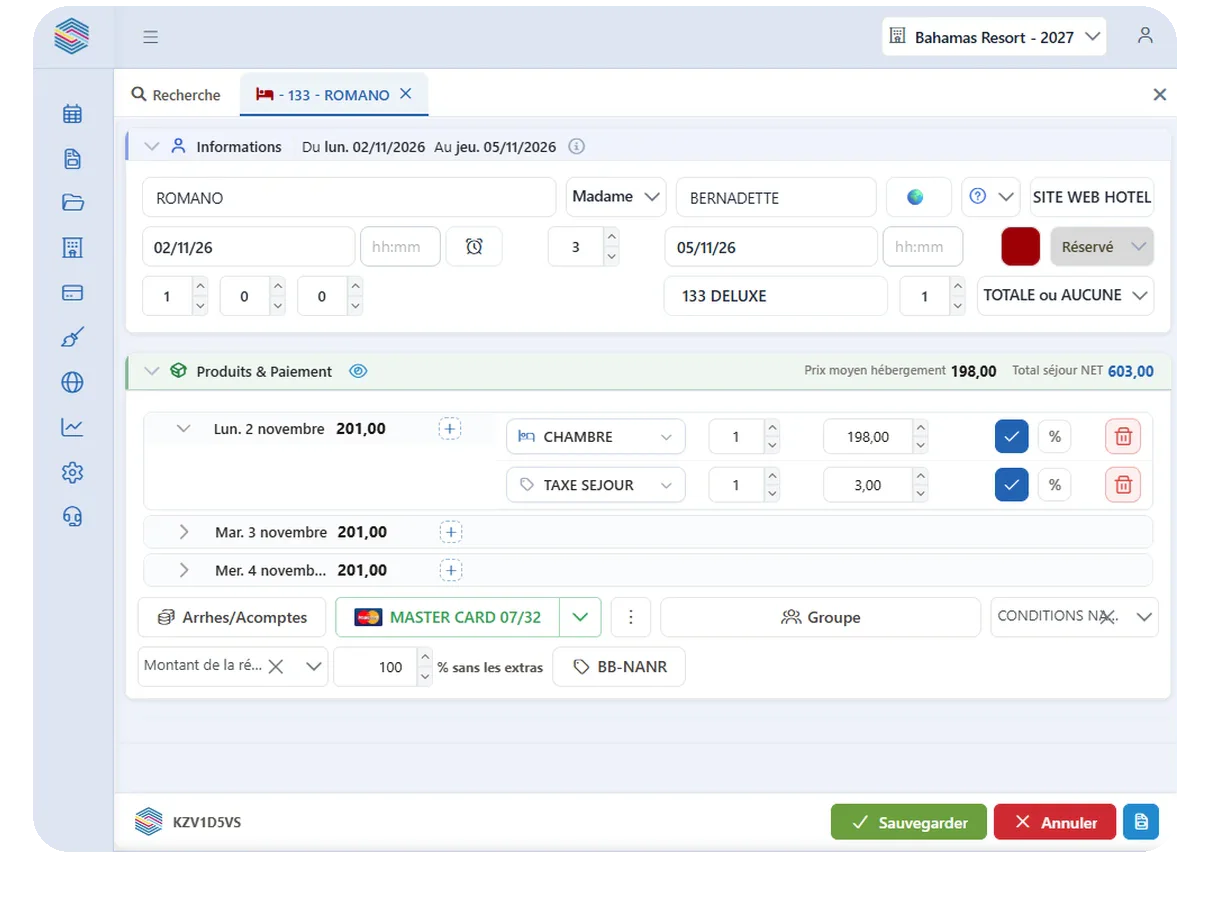Click the info icon next to stay dates
Image resolution: width=1210 pixels, height=921 pixels.
click(x=577, y=146)
